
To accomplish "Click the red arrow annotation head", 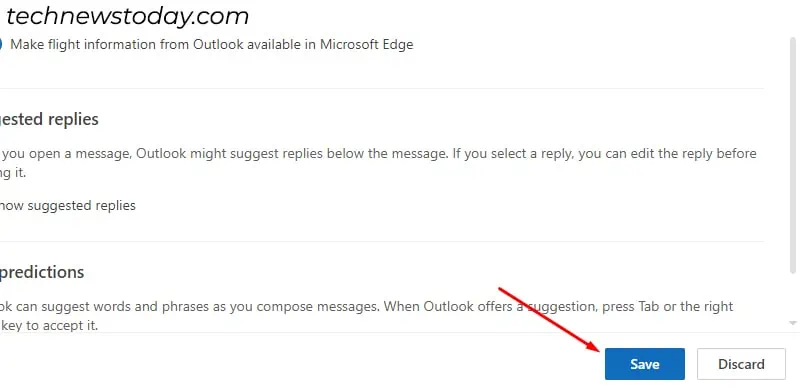I will tap(595, 347).
